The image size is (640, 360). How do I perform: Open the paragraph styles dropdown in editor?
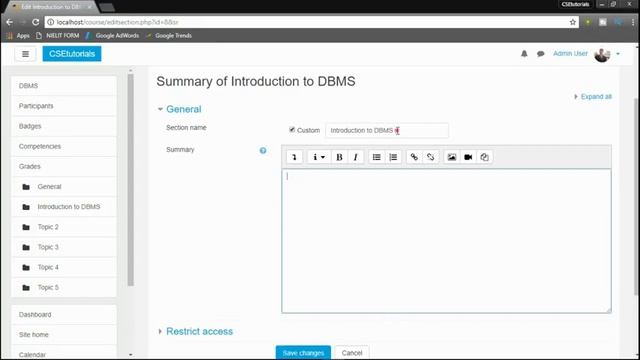(319, 157)
